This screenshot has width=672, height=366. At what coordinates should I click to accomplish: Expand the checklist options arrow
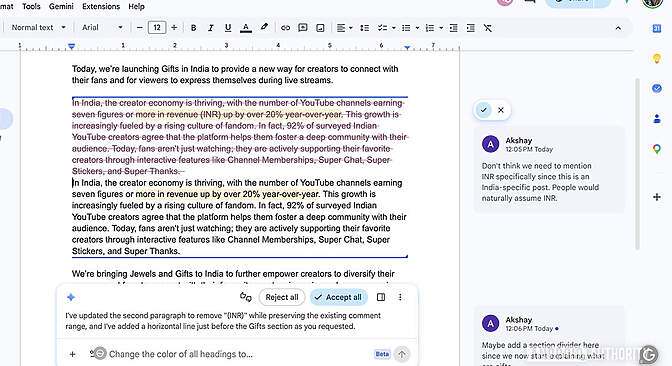tap(393, 28)
